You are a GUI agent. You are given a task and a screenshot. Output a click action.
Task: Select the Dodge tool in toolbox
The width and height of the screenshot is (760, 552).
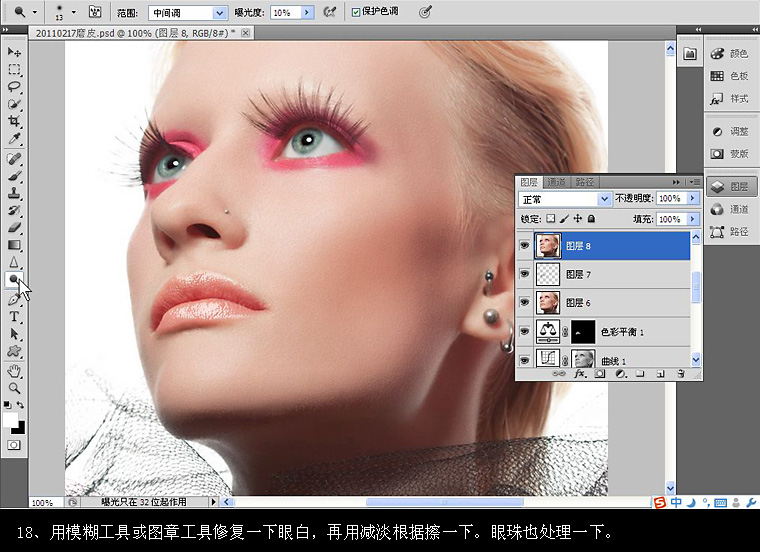(14, 280)
